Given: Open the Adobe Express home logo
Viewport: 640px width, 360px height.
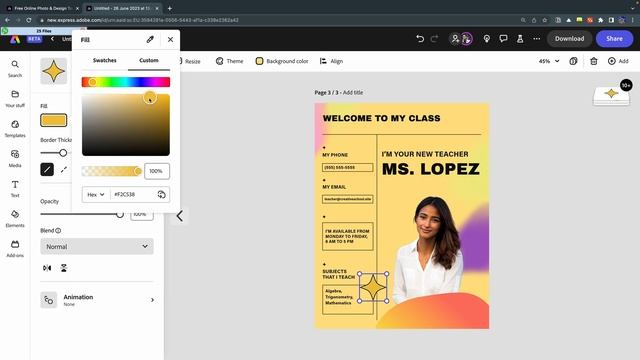Looking at the screenshot, I should coord(15,39).
